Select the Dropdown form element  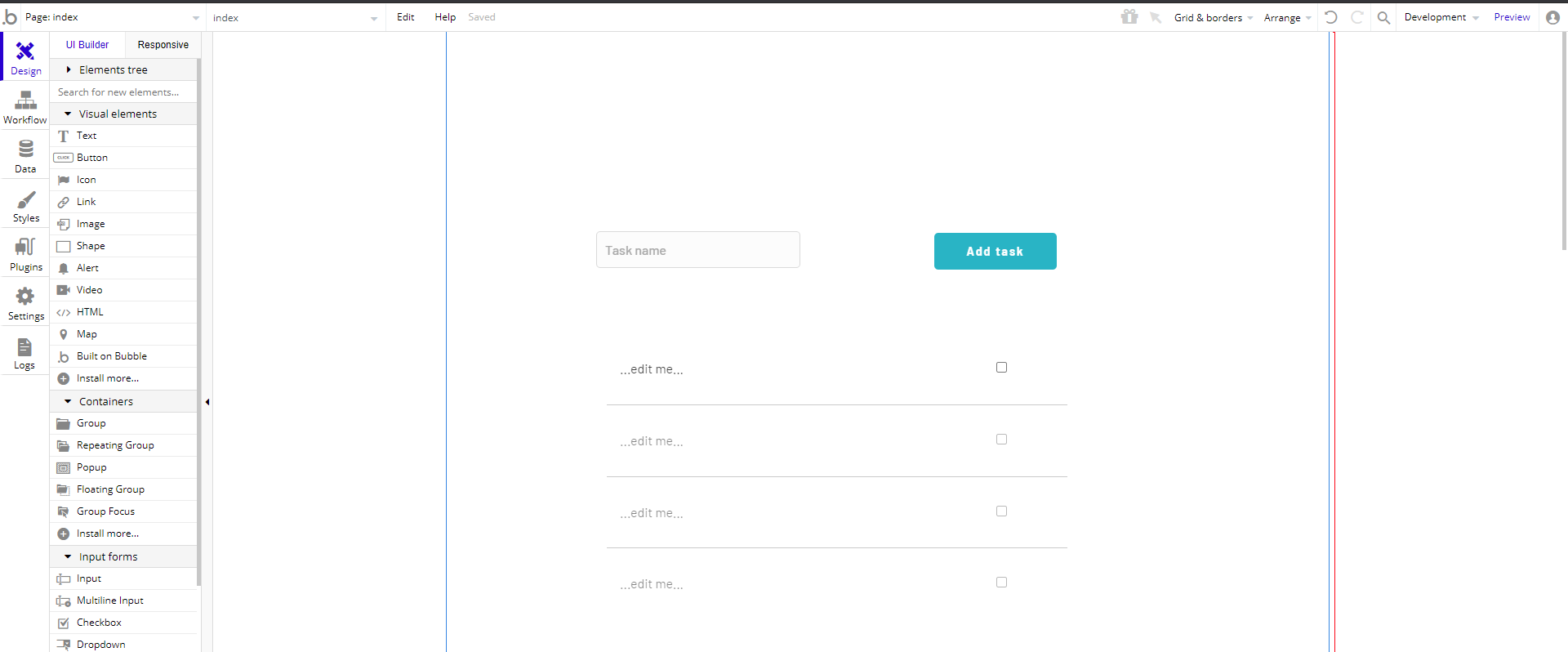[123, 645]
